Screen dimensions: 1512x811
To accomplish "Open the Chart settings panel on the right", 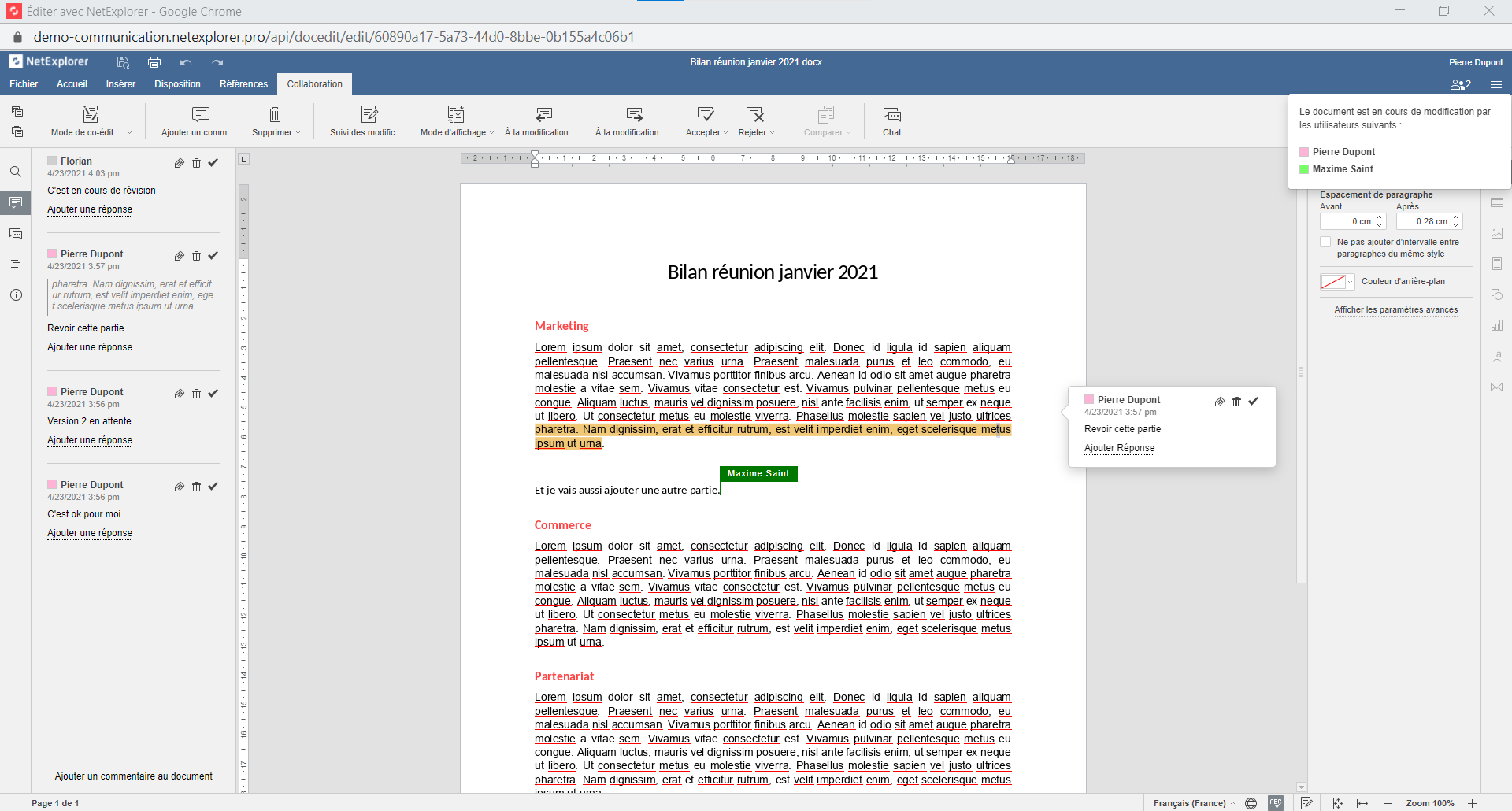I will click(1499, 325).
